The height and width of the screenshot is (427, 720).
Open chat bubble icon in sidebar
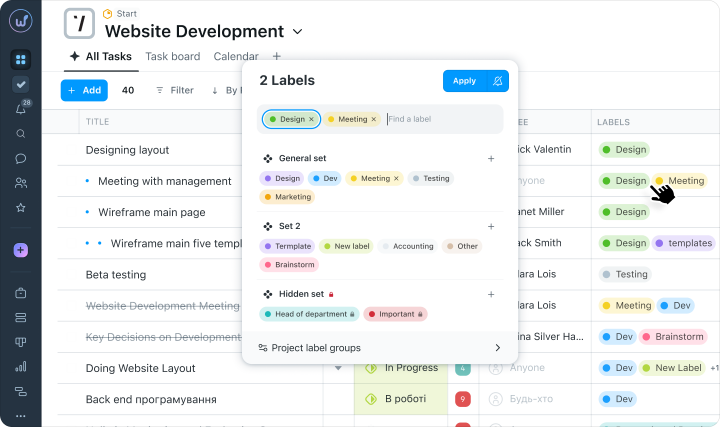(21, 158)
